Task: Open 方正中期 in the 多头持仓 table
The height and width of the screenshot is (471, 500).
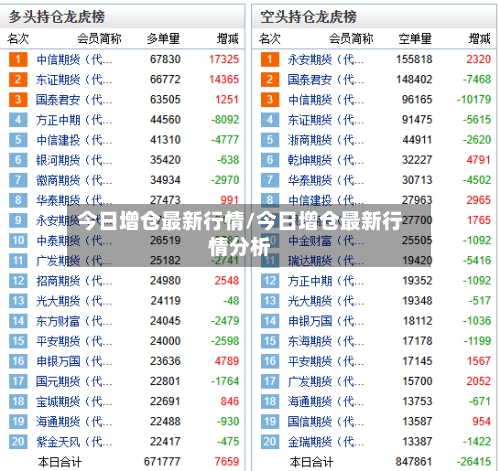Action: pyautogui.click(x=74, y=120)
